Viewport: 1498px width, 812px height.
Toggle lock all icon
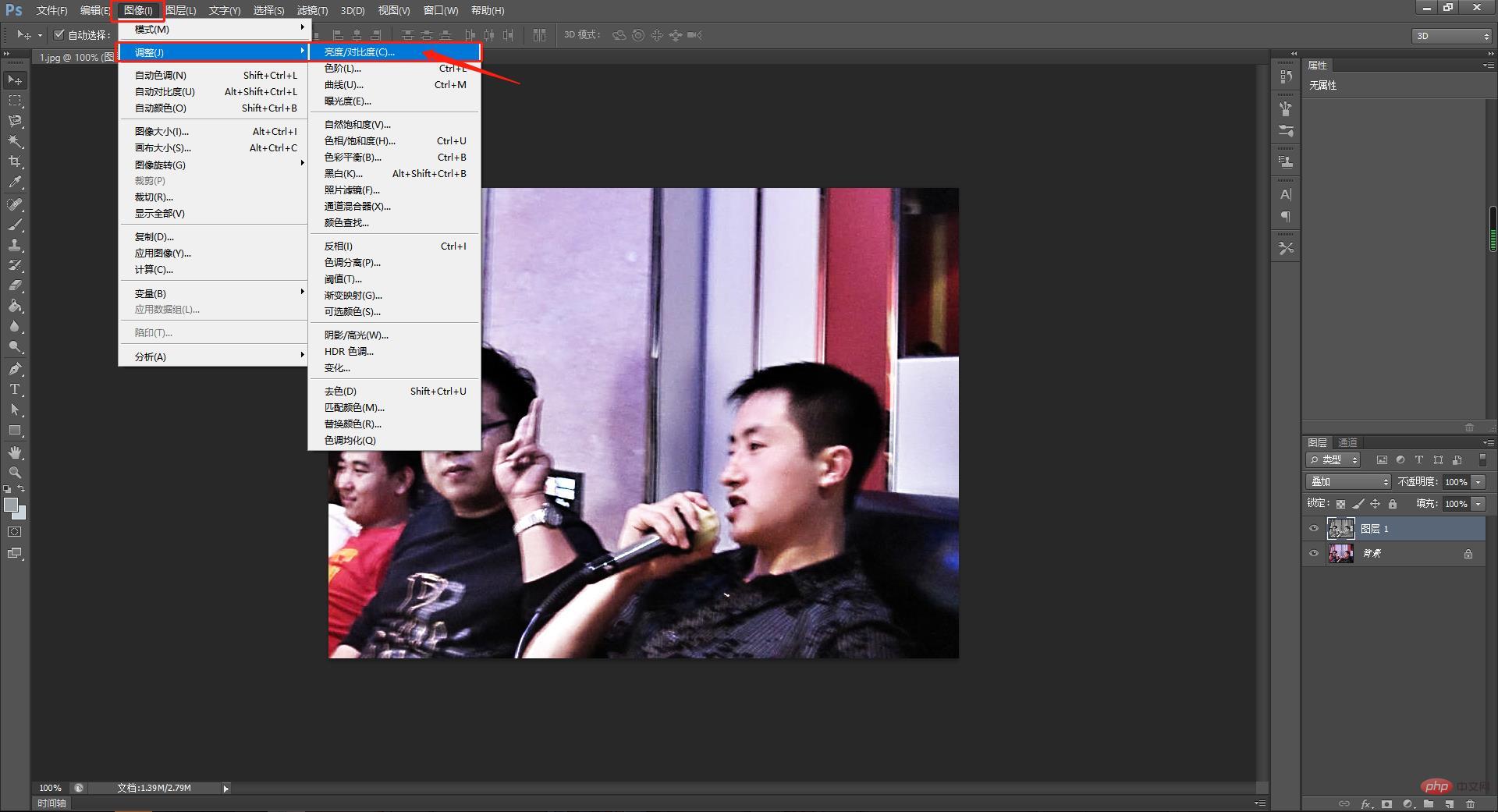click(1393, 504)
